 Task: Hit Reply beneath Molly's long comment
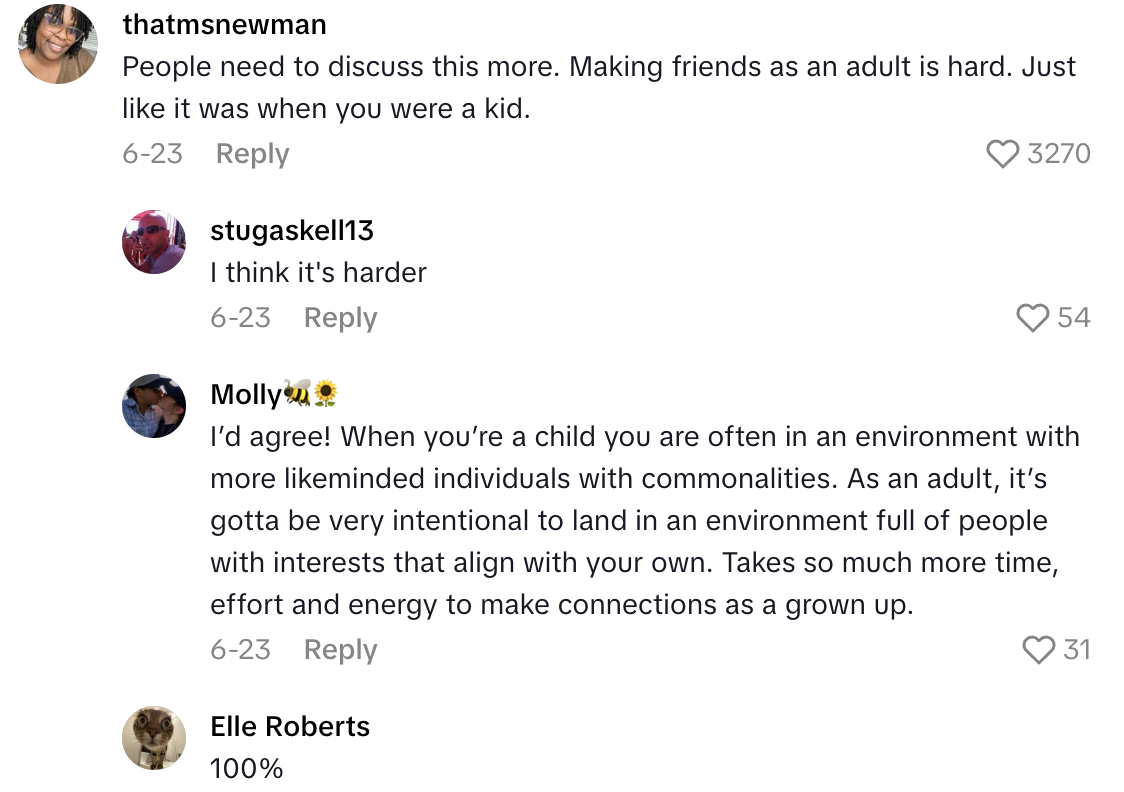click(340, 650)
